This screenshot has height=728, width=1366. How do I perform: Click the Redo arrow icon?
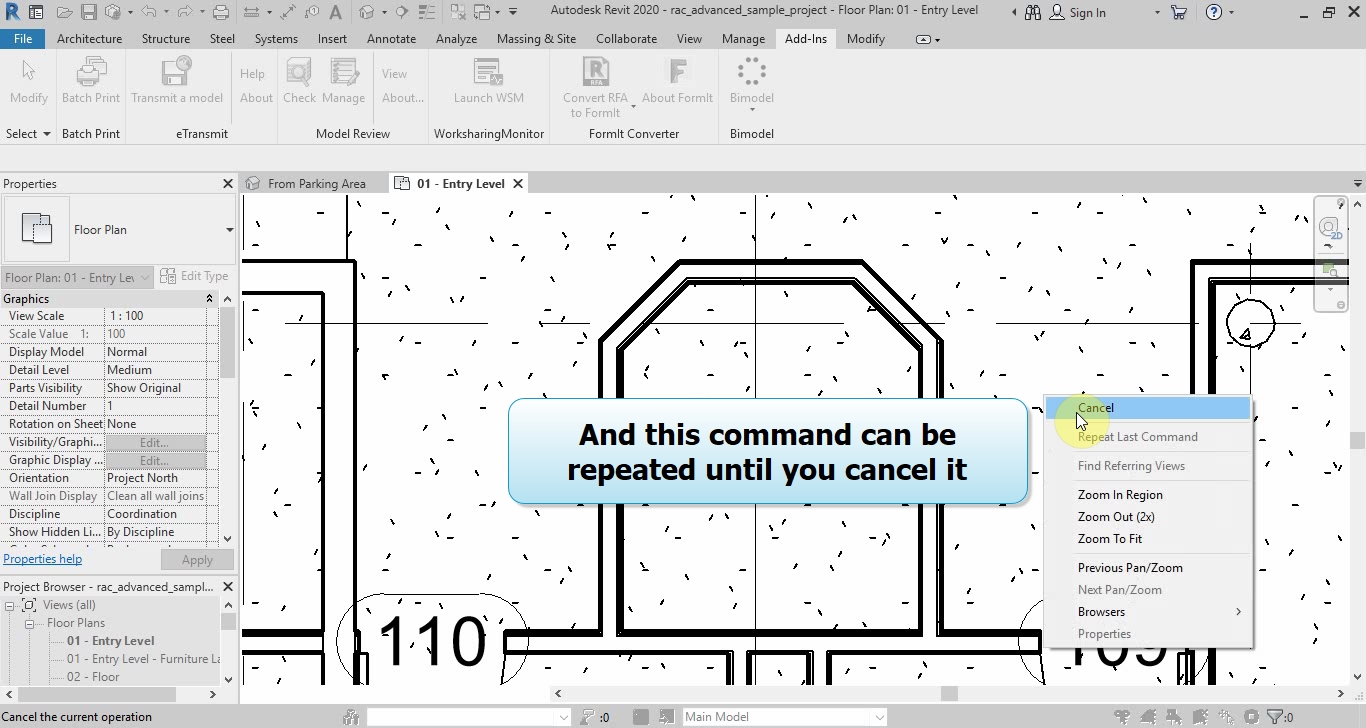[184, 12]
